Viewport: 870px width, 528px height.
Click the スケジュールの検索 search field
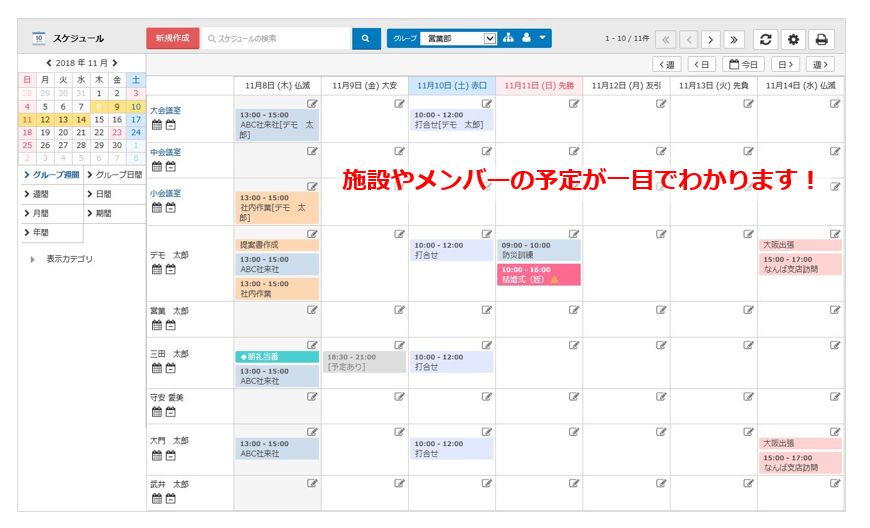pos(277,39)
